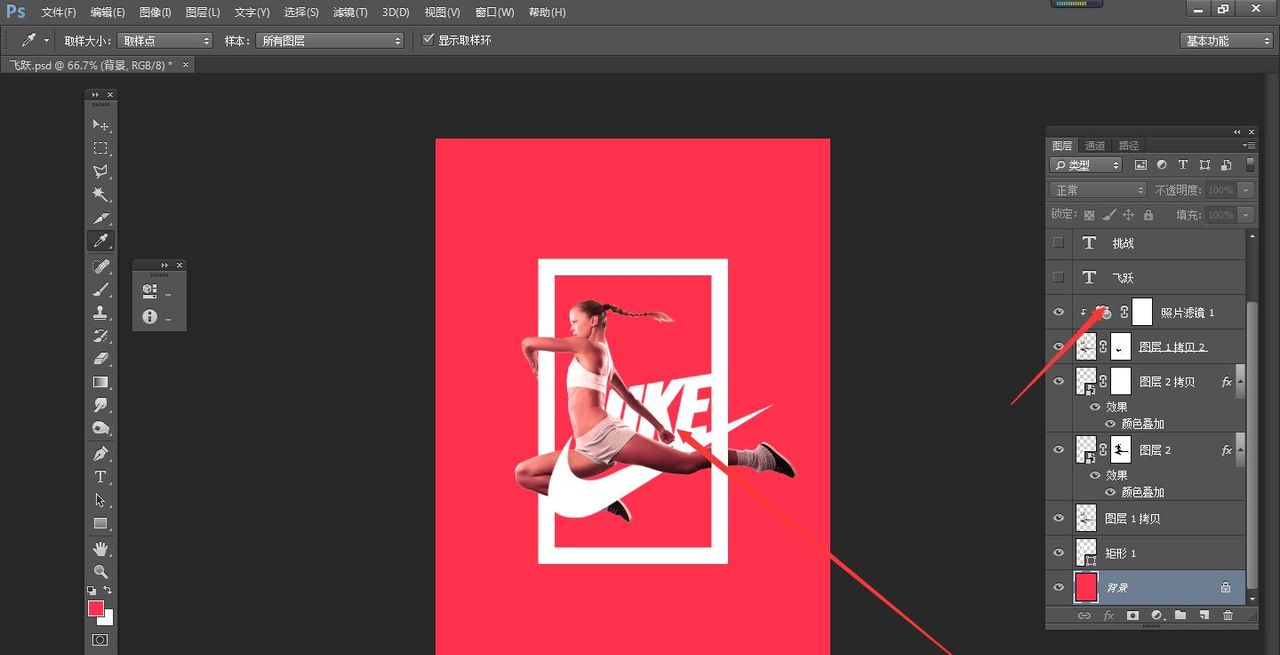The image size is (1280, 655).
Task: Hide the 背景 layer using its eye
Action: pyautogui.click(x=1058, y=587)
